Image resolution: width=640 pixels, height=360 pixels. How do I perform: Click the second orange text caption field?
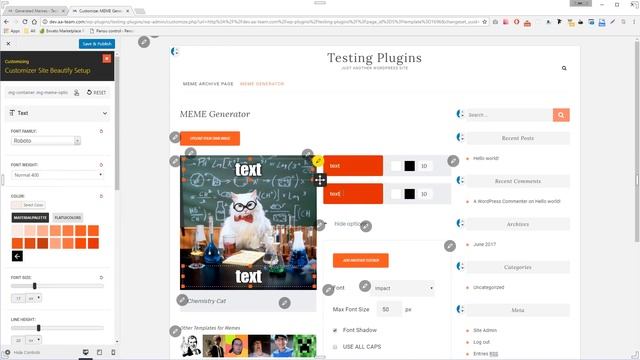(x=353, y=194)
